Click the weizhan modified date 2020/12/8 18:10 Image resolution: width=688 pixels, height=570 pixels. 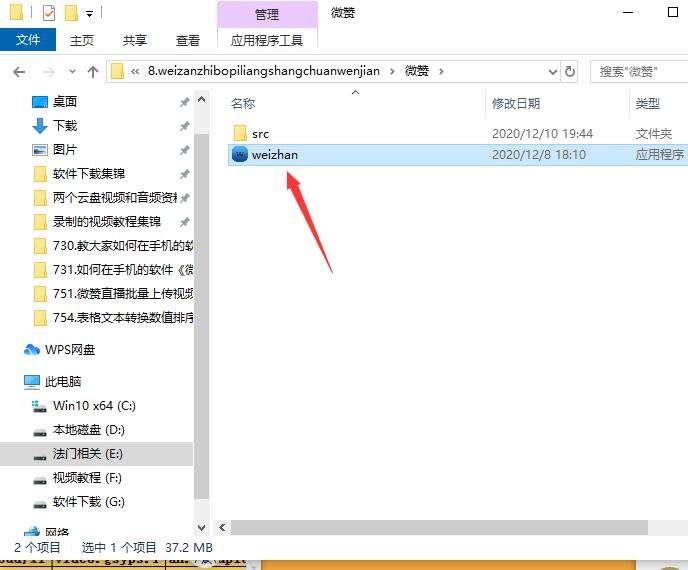(x=539, y=155)
